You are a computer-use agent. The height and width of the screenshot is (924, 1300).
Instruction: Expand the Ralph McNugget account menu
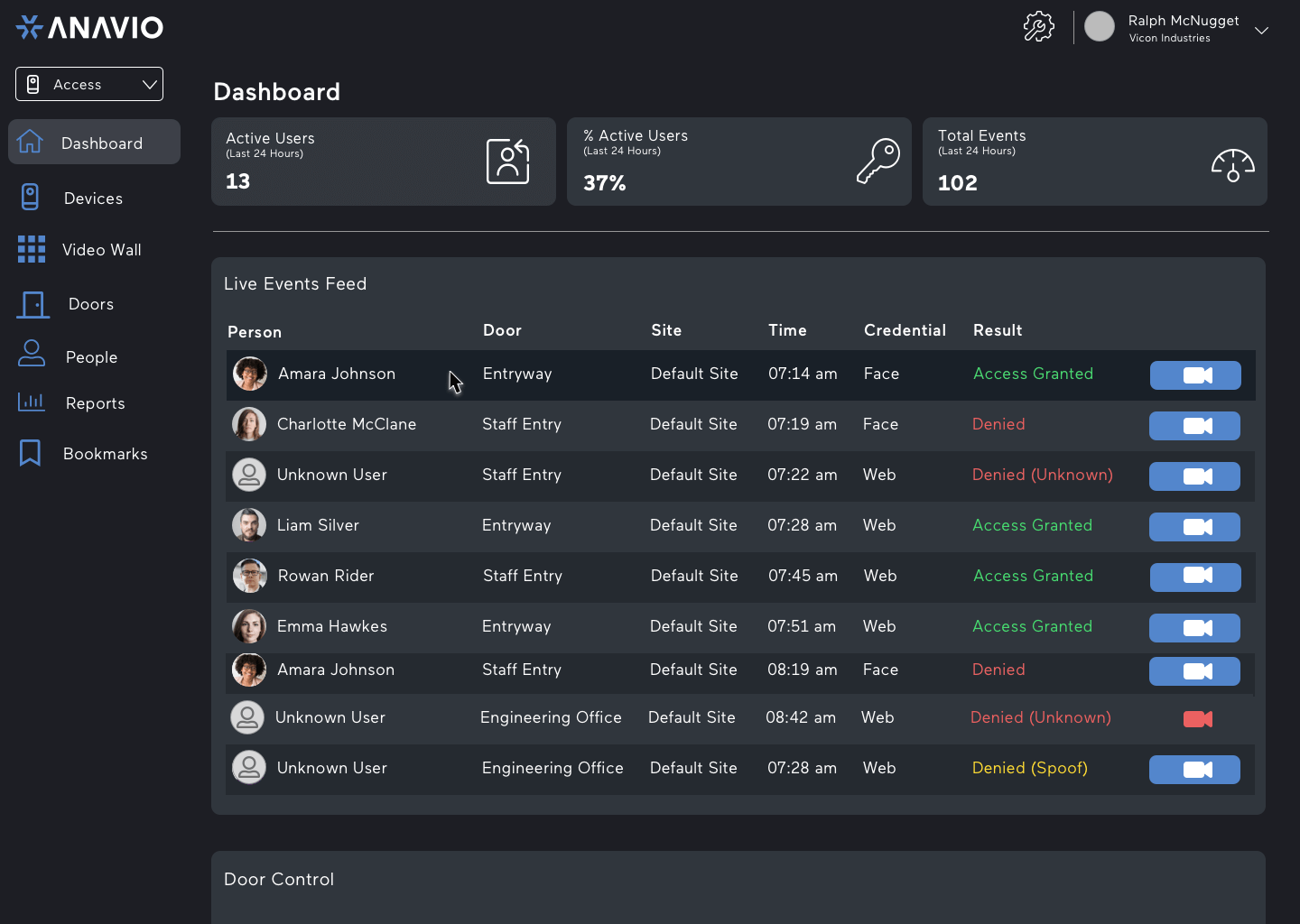(1261, 30)
